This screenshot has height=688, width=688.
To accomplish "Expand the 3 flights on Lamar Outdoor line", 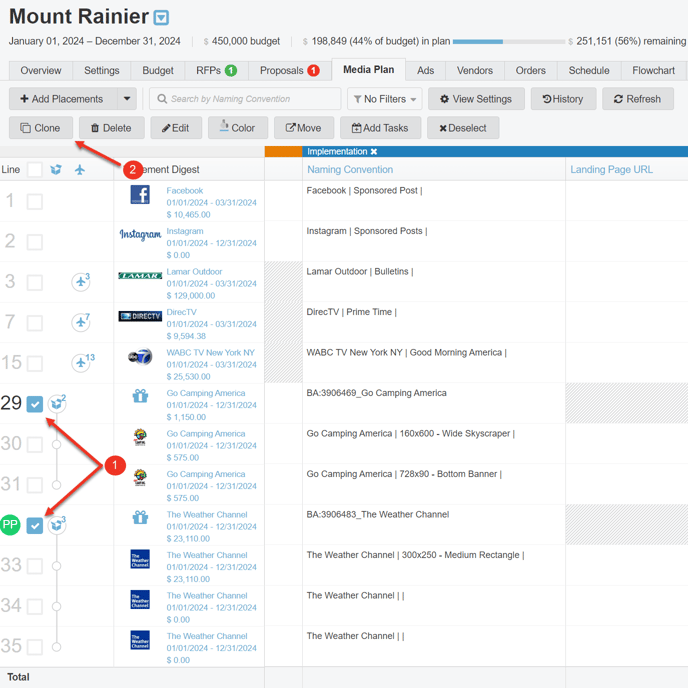I will (x=81, y=281).
